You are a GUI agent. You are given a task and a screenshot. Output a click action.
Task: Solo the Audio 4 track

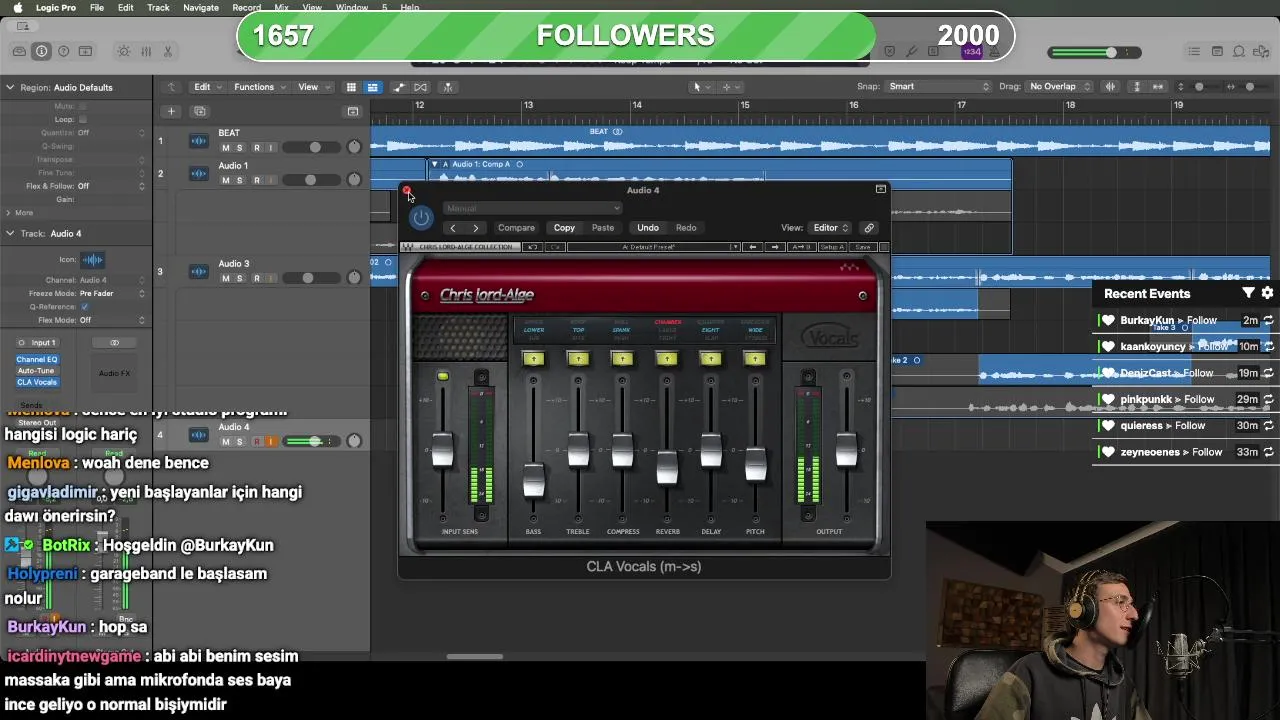tap(239, 442)
